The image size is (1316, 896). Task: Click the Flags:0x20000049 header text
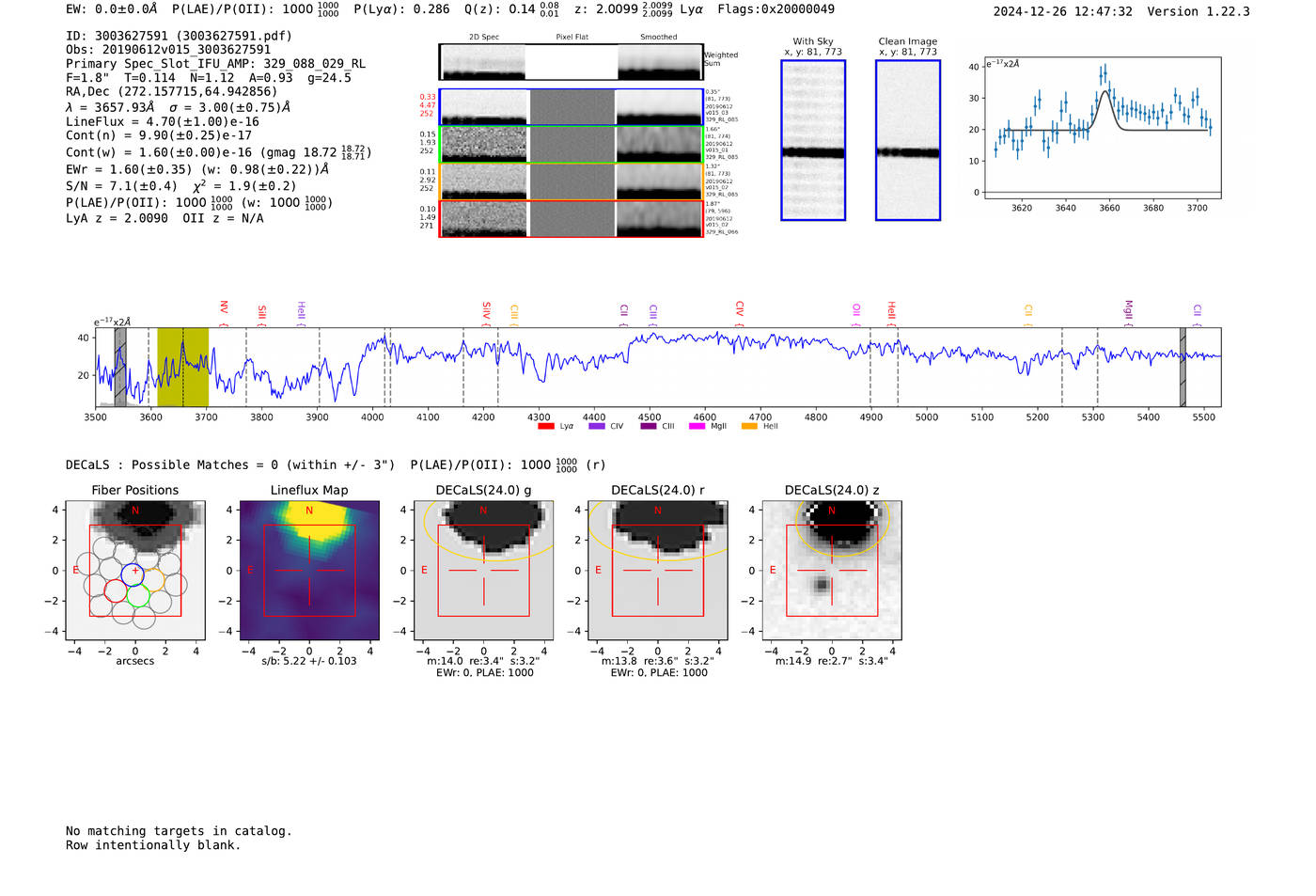775,9
